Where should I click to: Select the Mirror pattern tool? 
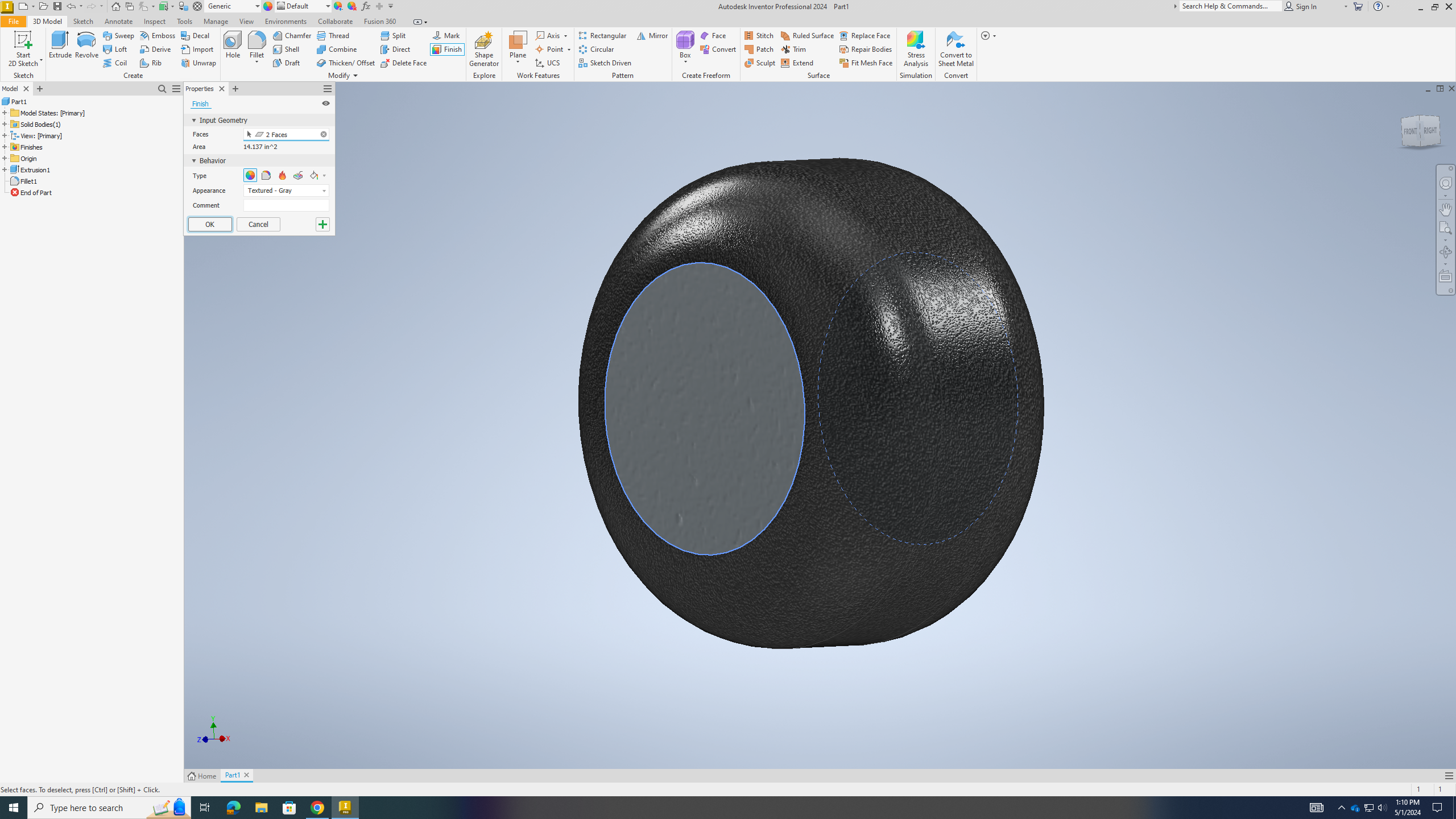(652, 36)
